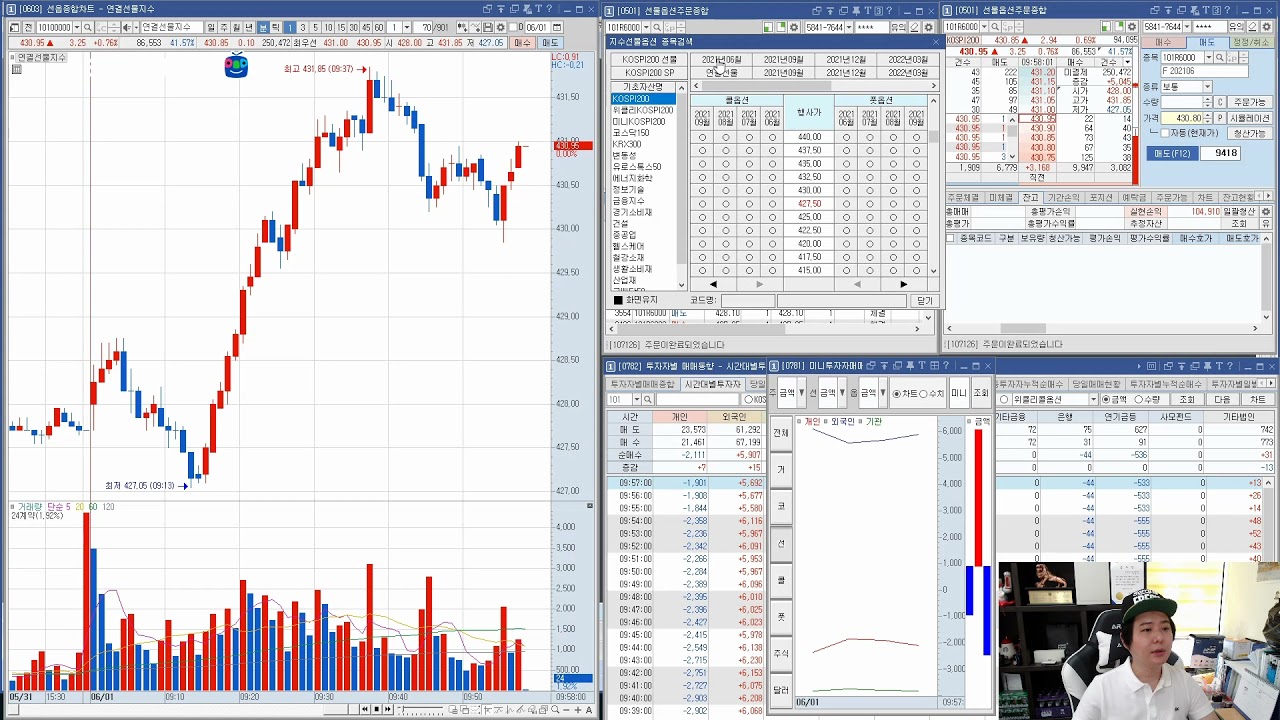The image size is (1280, 720).
Task: Click the 미니 button in mini investor window
Action: (959, 393)
